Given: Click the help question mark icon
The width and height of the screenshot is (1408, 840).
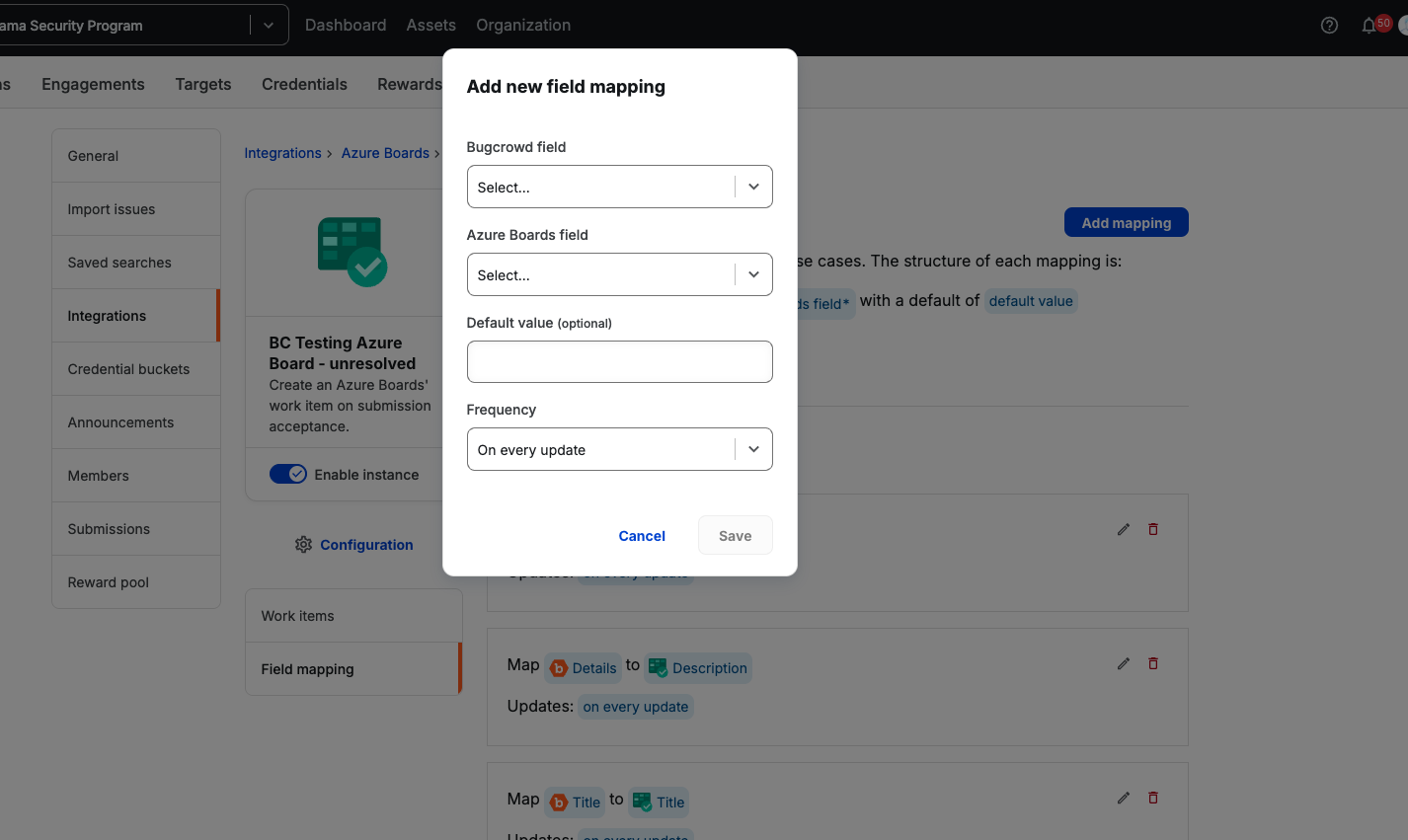Looking at the screenshot, I should (x=1329, y=26).
